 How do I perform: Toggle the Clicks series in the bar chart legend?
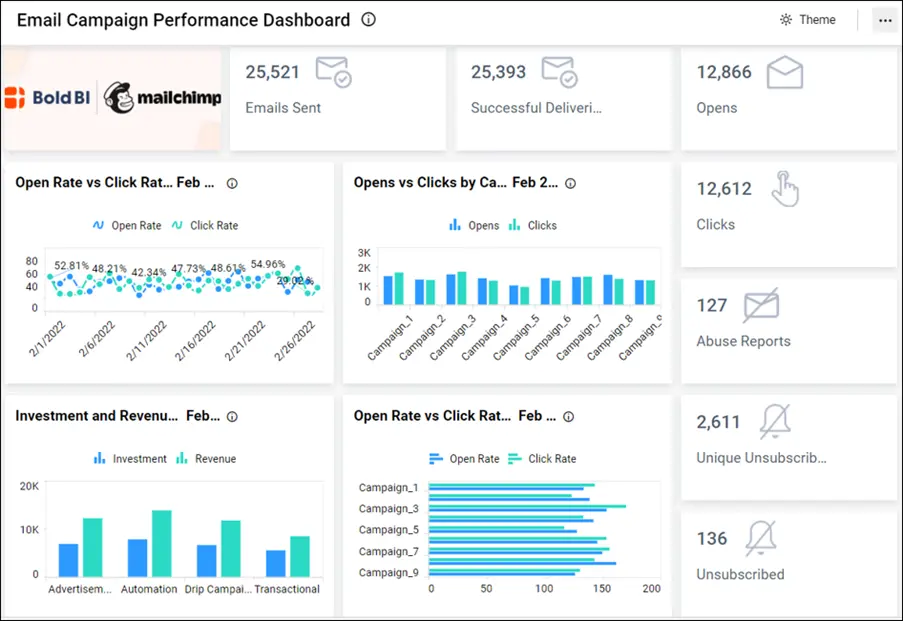click(533, 225)
